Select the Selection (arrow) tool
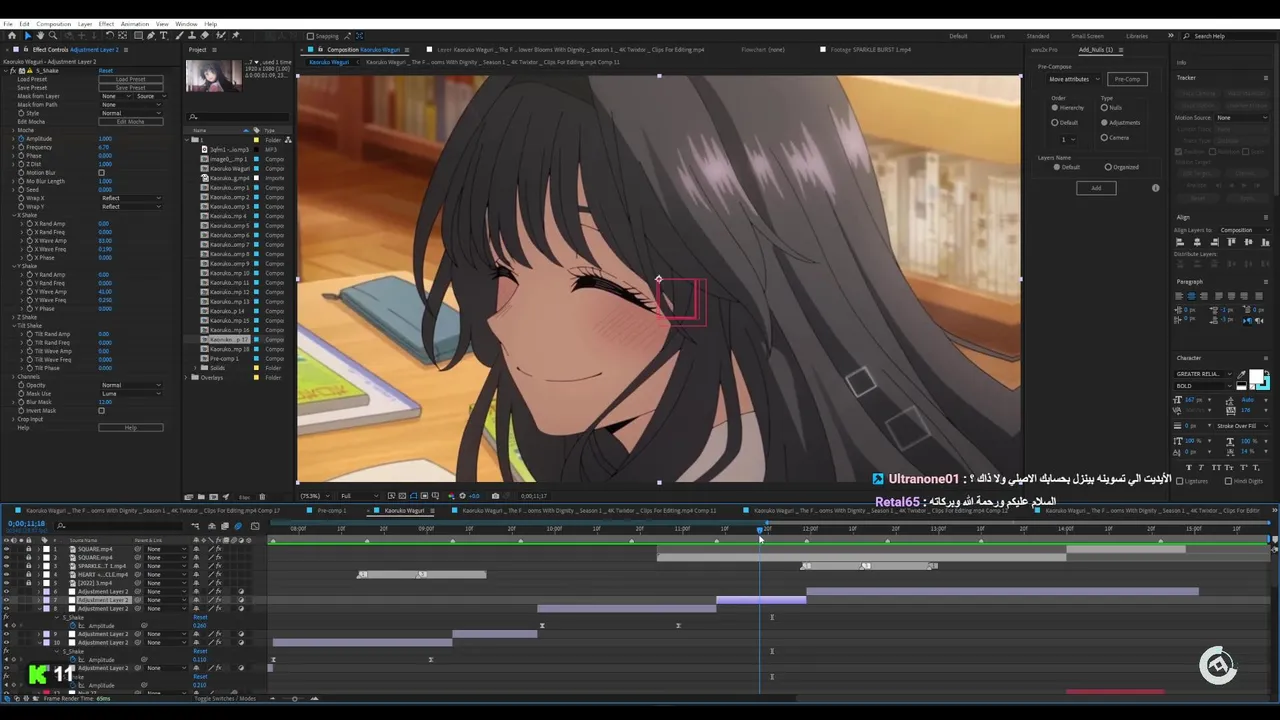This screenshot has width=1280, height=720. [28, 35]
